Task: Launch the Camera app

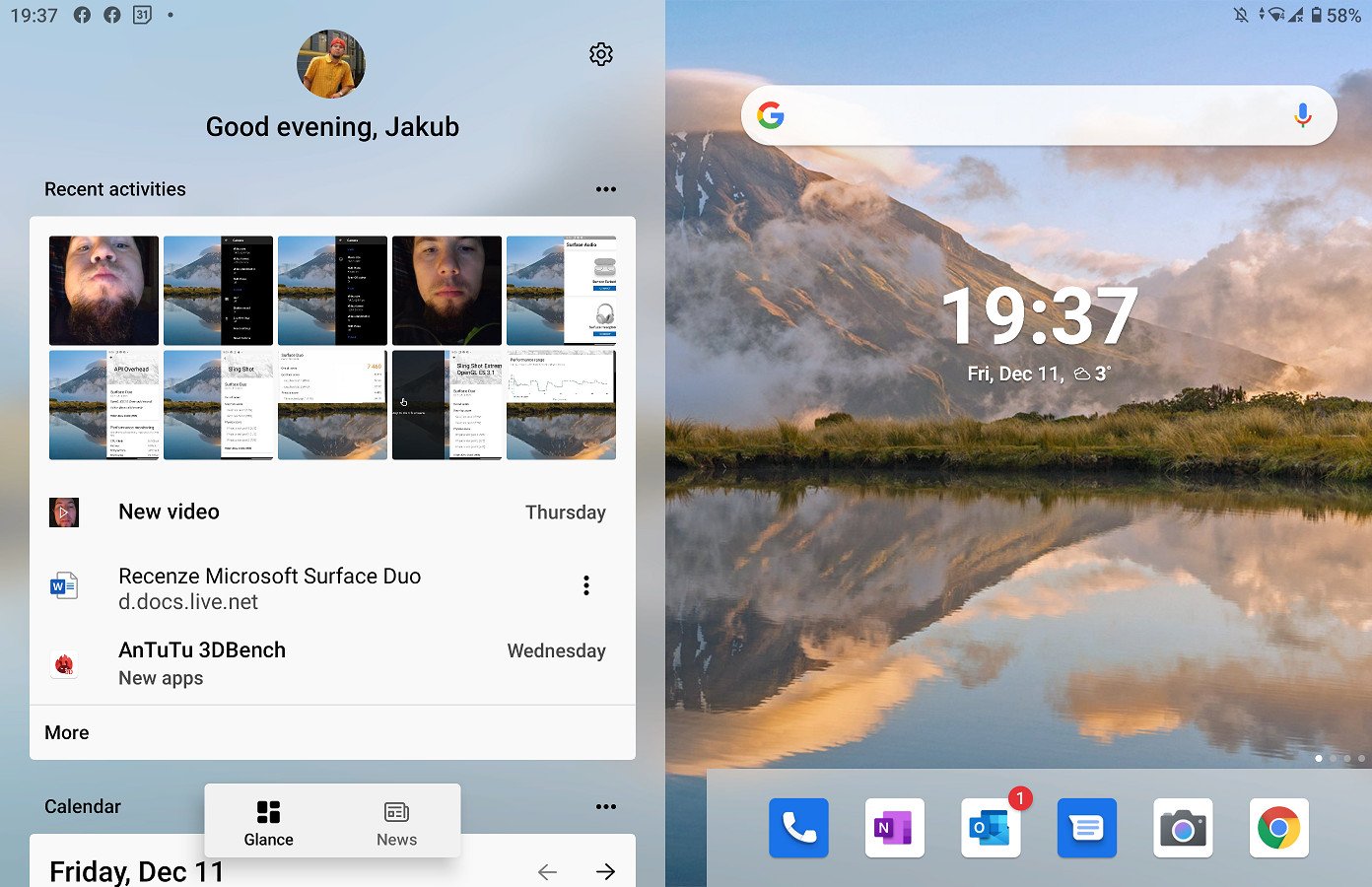Action: (1183, 828)
